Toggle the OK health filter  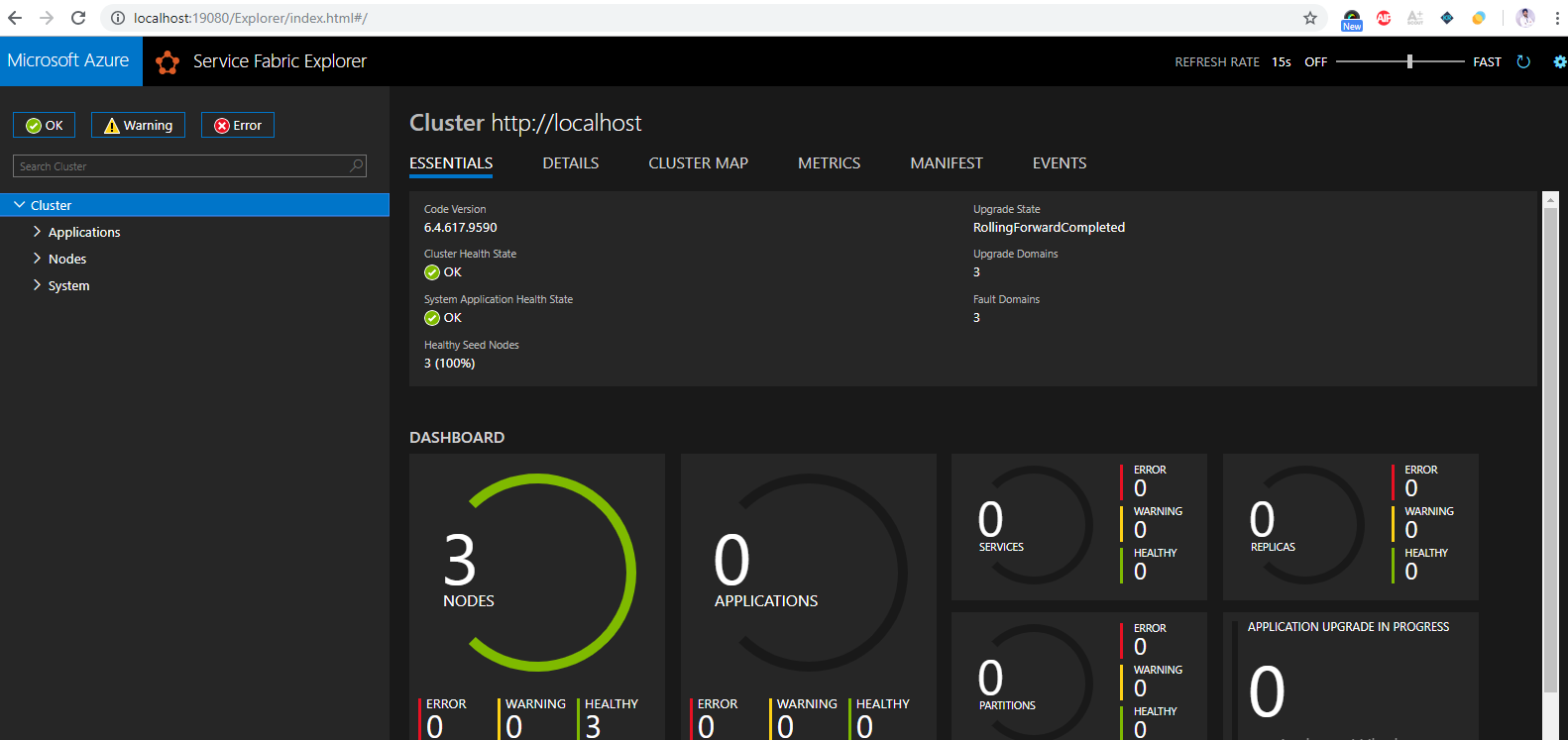(x=44, y=125)
